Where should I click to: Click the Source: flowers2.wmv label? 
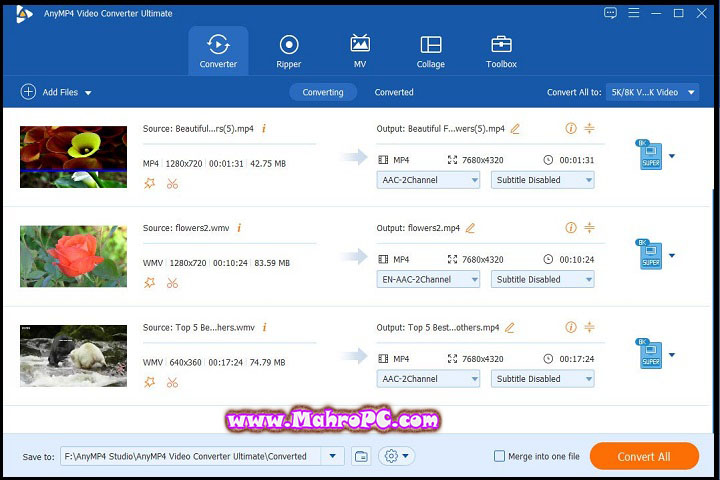186,228
